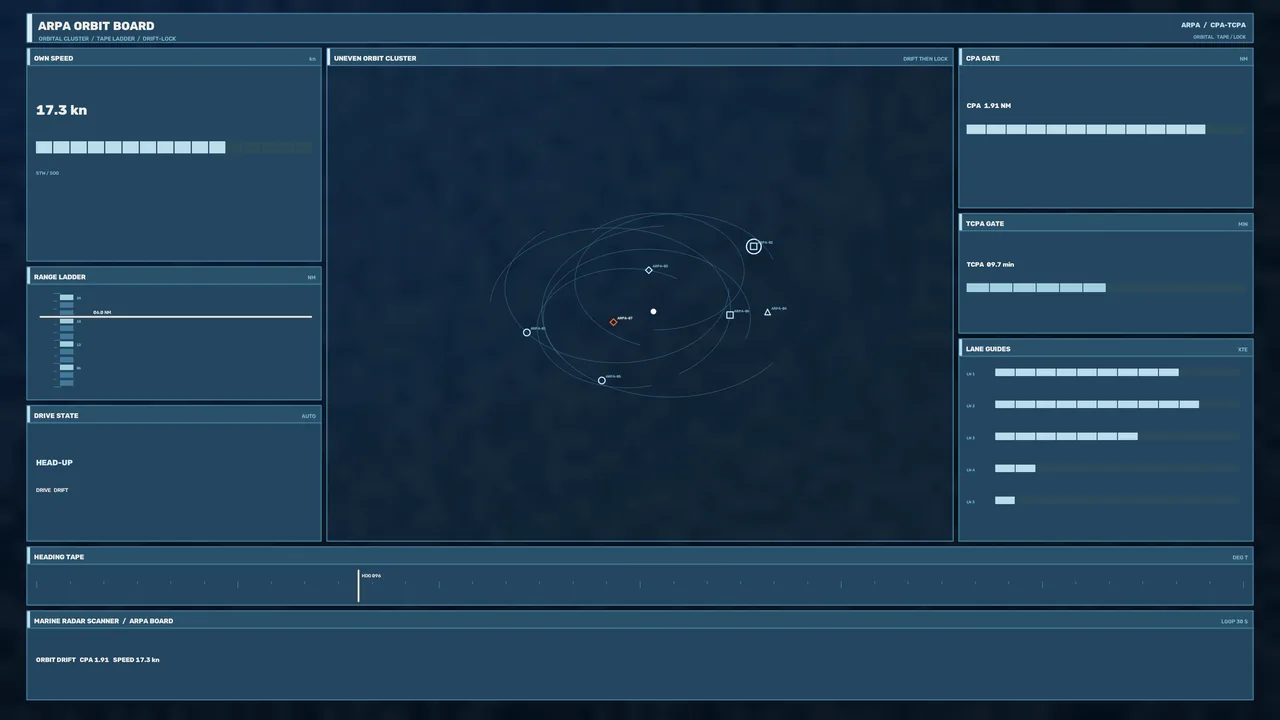The height and width of the screenshot is (720, 1280).
Task: Select the triangle target marker on the plot
Action: [768, 312]
